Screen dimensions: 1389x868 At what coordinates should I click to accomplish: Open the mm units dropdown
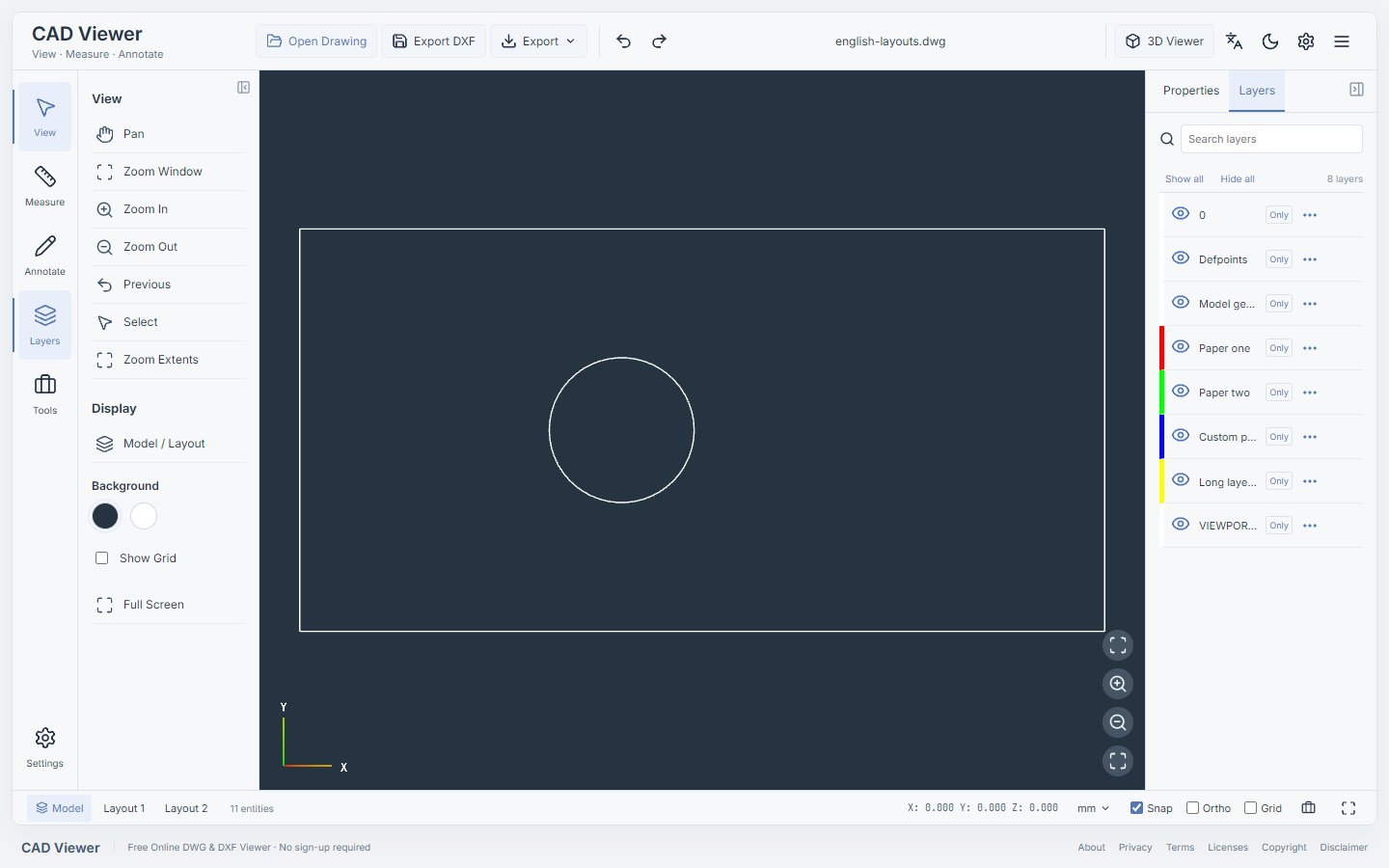click(1093, 808)
